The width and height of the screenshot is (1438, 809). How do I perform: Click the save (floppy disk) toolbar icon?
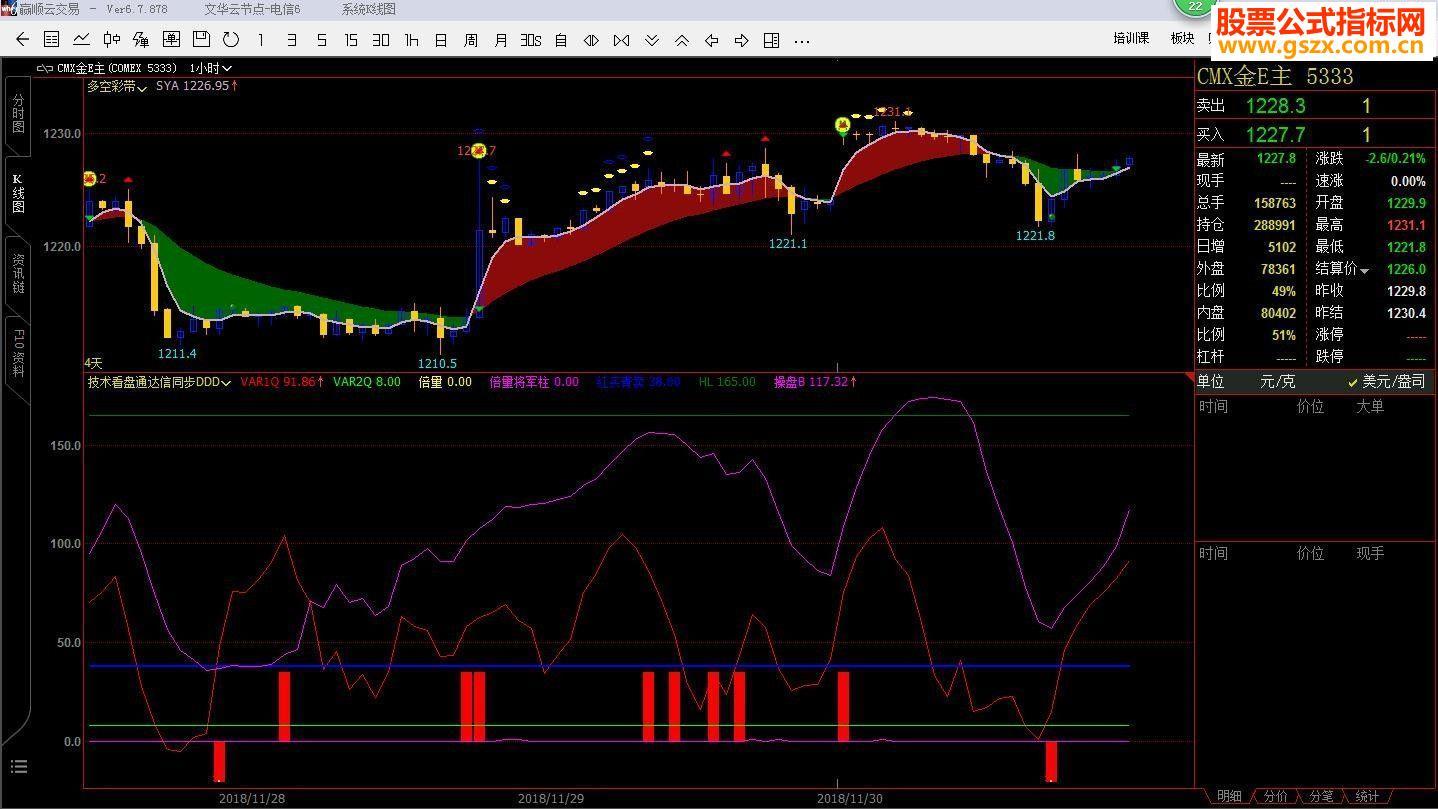coord(201,40)
